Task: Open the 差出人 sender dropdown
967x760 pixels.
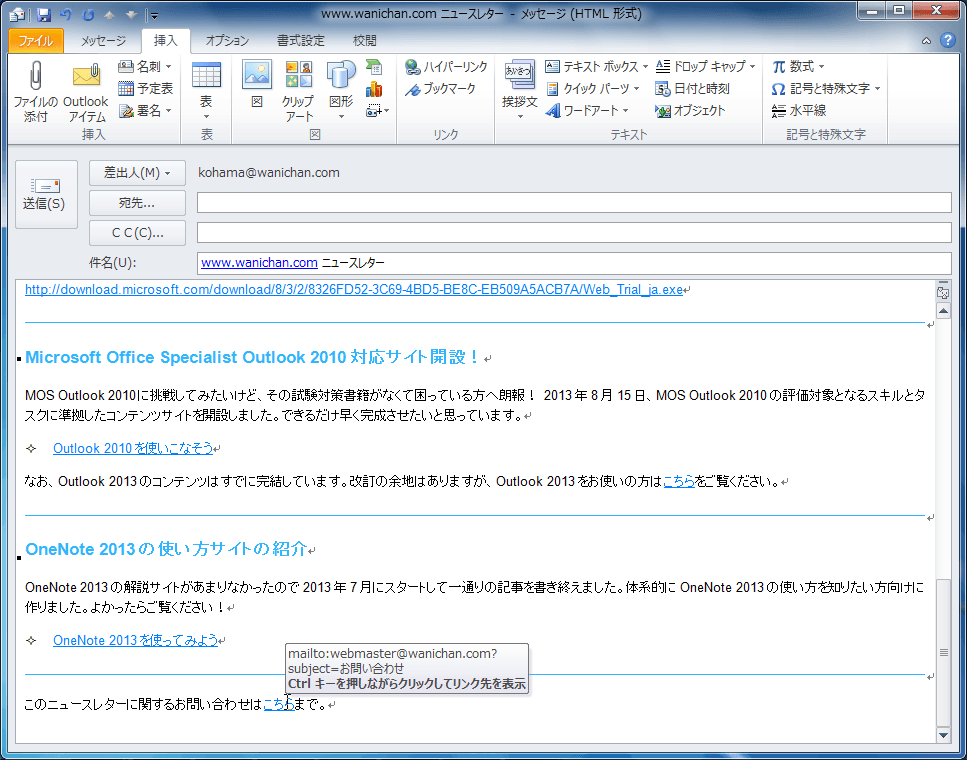Action: 137,173
